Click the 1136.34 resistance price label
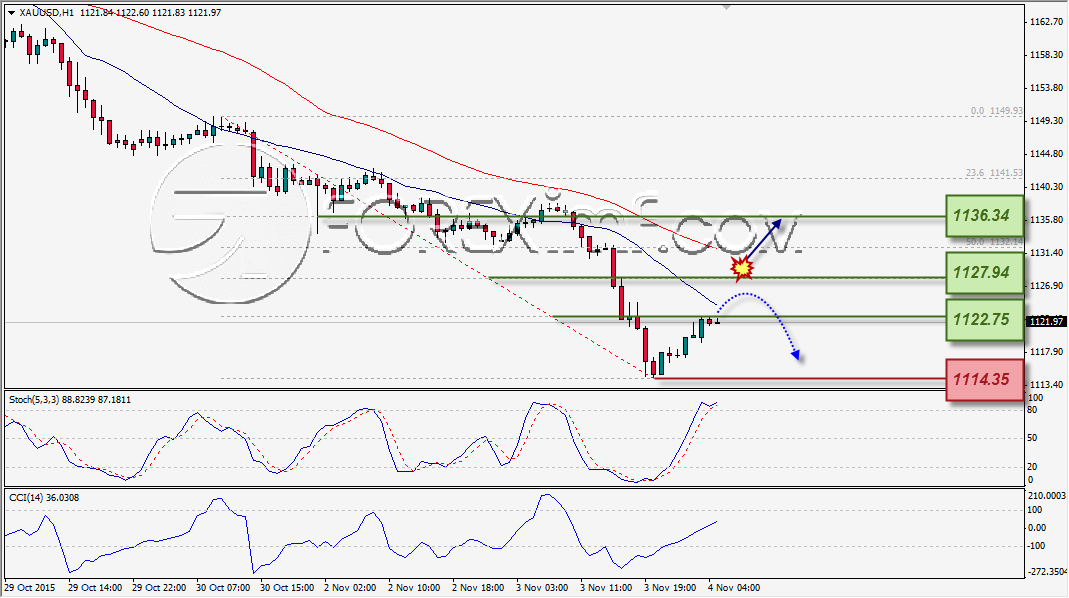 (984, 216)
